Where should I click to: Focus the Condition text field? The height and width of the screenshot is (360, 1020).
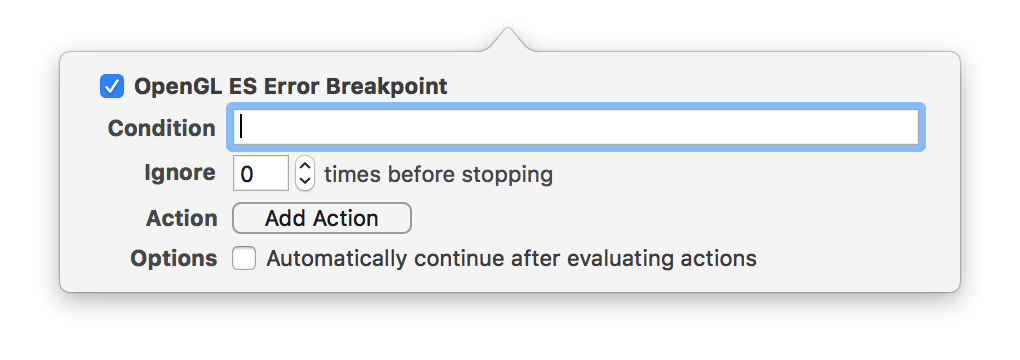(576, 128)
